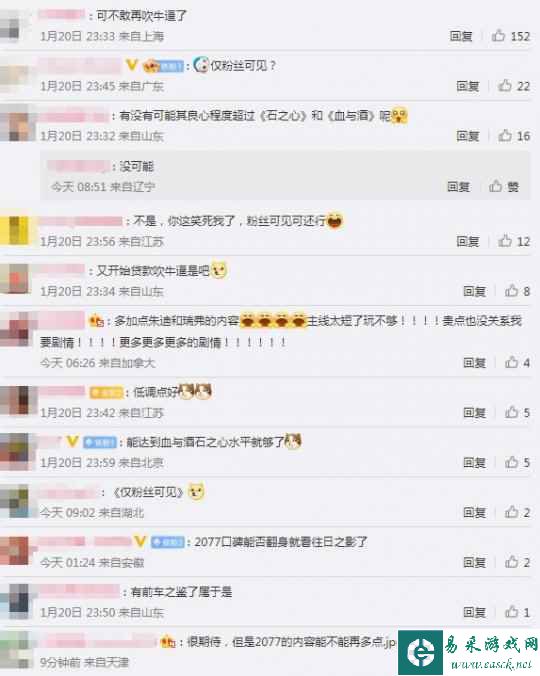Image resolution: width=540 pixels, height=676 pixels.
Task: Like the 仅粉丝可见? comment with 22 likes
Action: click(x=505, y=86)
